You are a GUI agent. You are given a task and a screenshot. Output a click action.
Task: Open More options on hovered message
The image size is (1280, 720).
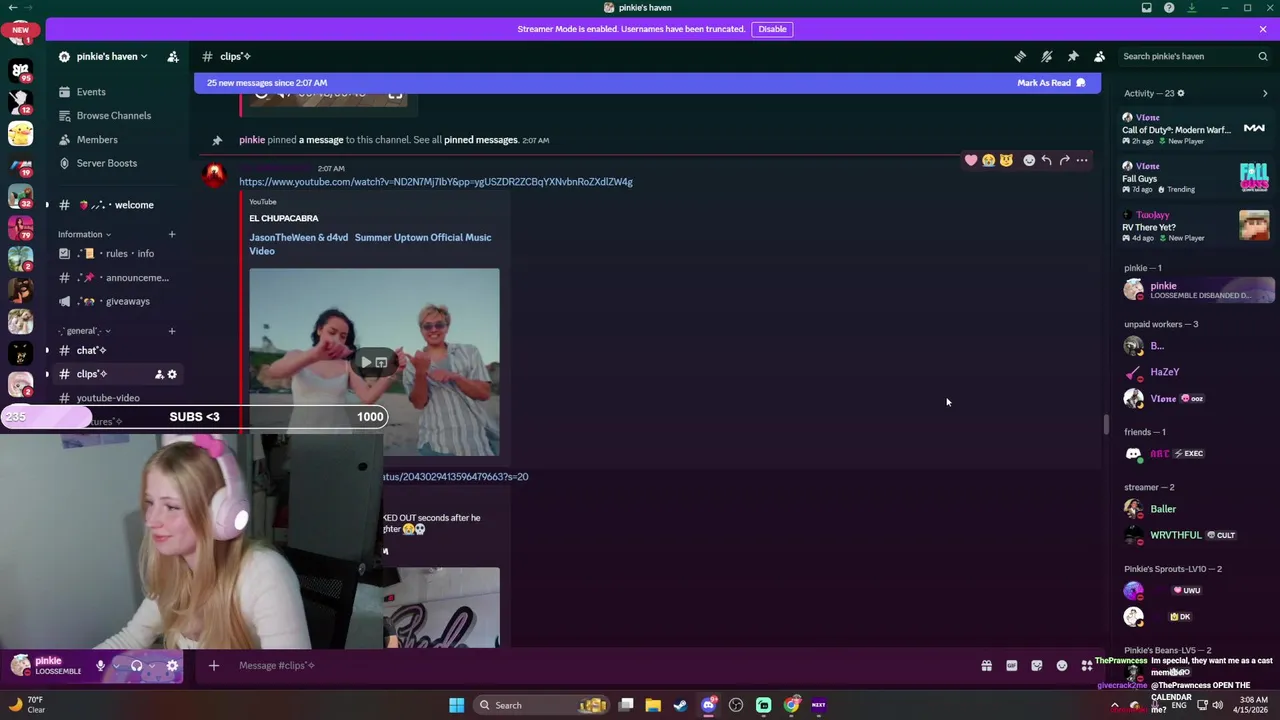[x=1082, y=160]
